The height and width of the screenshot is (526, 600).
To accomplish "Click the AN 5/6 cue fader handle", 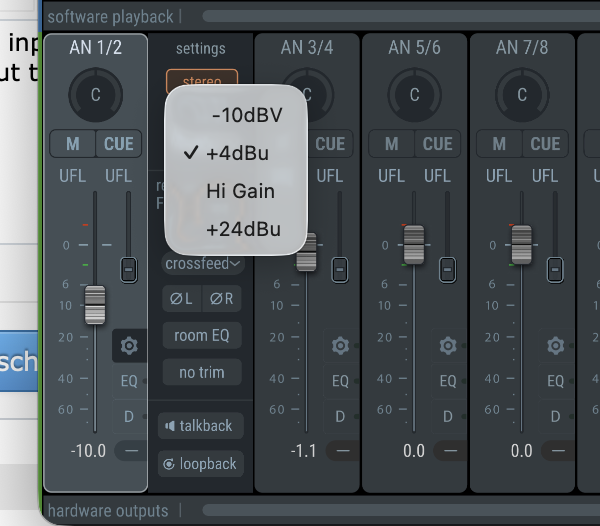I will coord(447,270).
